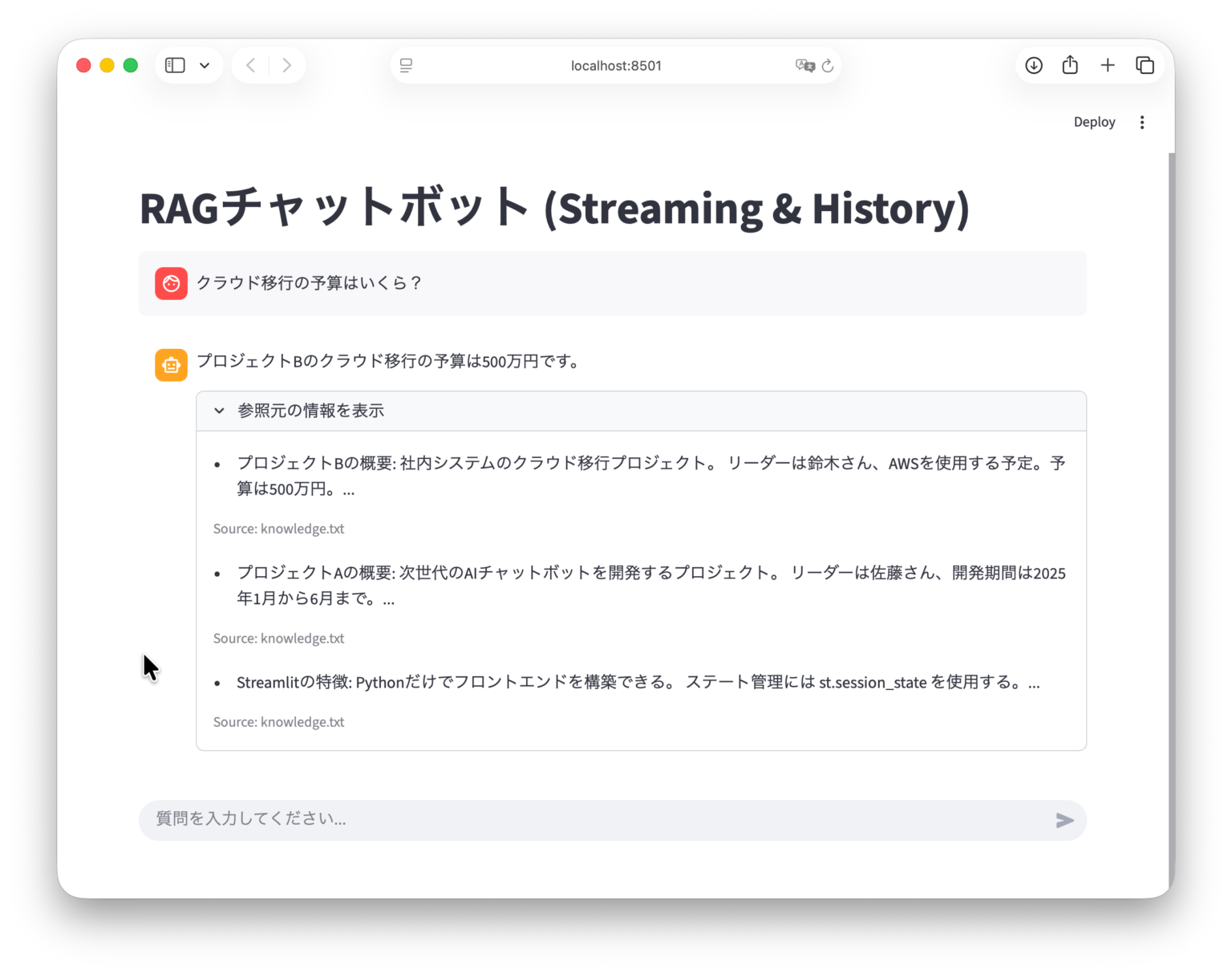Click the assistant robot avatar icon
1232x974 pixels.
click(x=171, y=364)
